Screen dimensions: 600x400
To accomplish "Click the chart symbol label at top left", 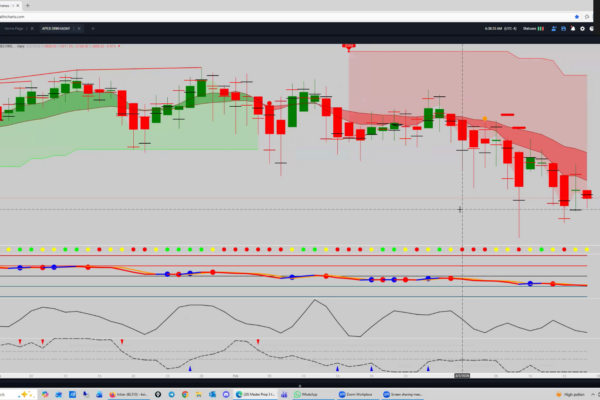I will [12, 44].
